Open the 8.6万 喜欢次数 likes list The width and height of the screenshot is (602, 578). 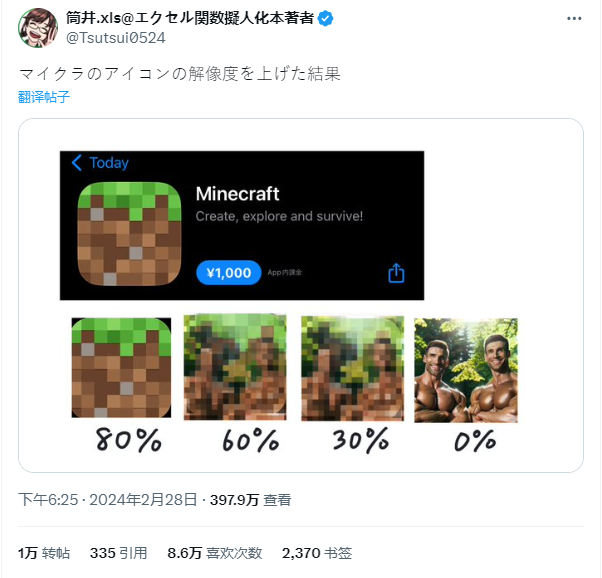pyautogui.click(x=215, y=553)
